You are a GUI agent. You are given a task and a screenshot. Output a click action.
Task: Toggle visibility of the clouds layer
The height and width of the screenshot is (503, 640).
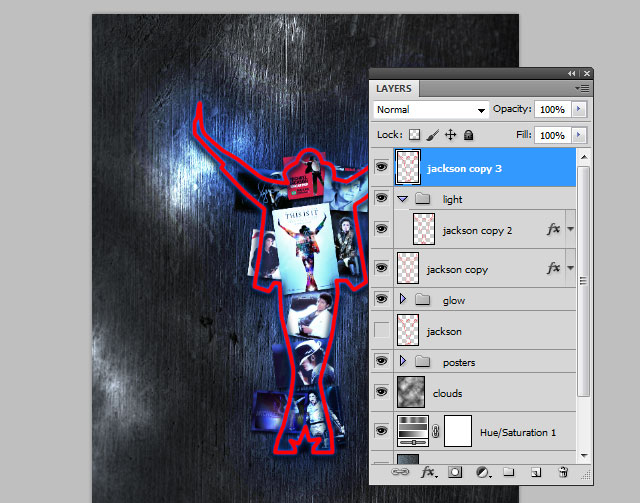[381, 392]
